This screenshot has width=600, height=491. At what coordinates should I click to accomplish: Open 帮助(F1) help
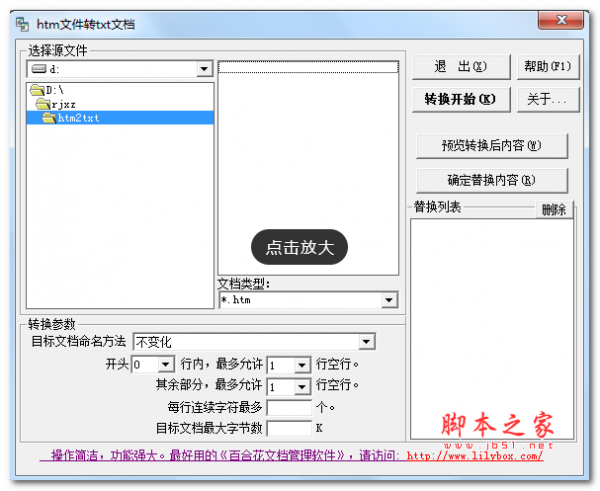(548, 67)
